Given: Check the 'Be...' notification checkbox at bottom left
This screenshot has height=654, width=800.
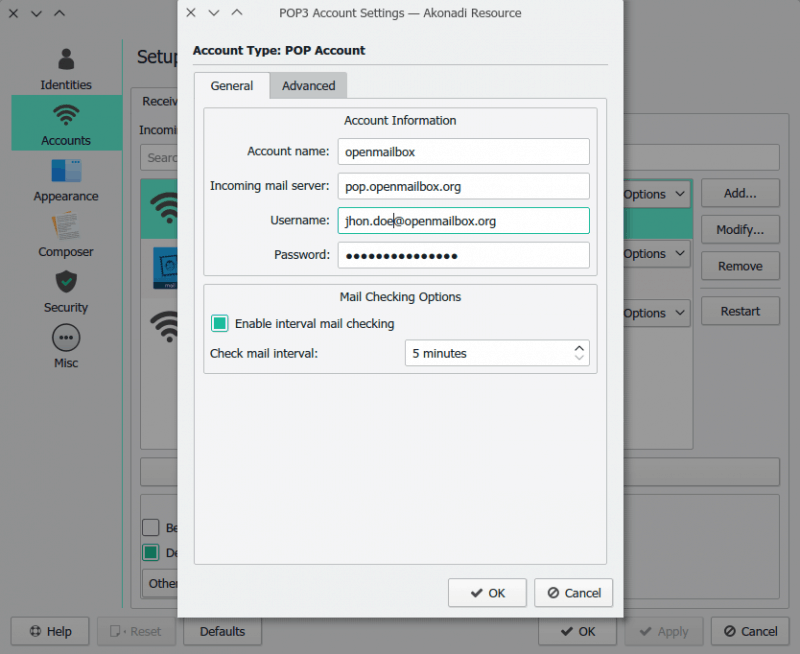Looking at the screenshot, I should click(x=152, y=527).
